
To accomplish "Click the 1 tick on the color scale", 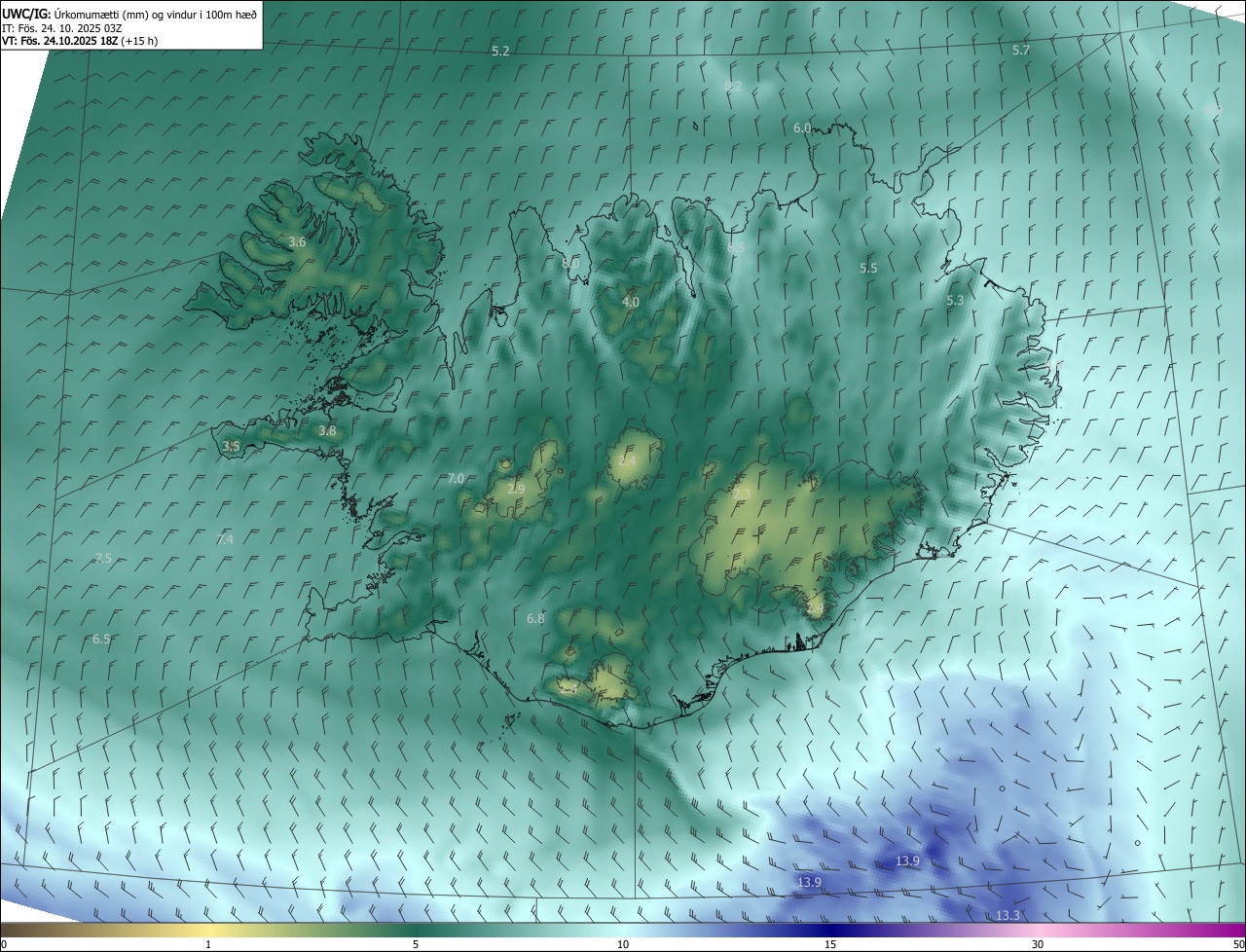I will (x=208, y=944).
